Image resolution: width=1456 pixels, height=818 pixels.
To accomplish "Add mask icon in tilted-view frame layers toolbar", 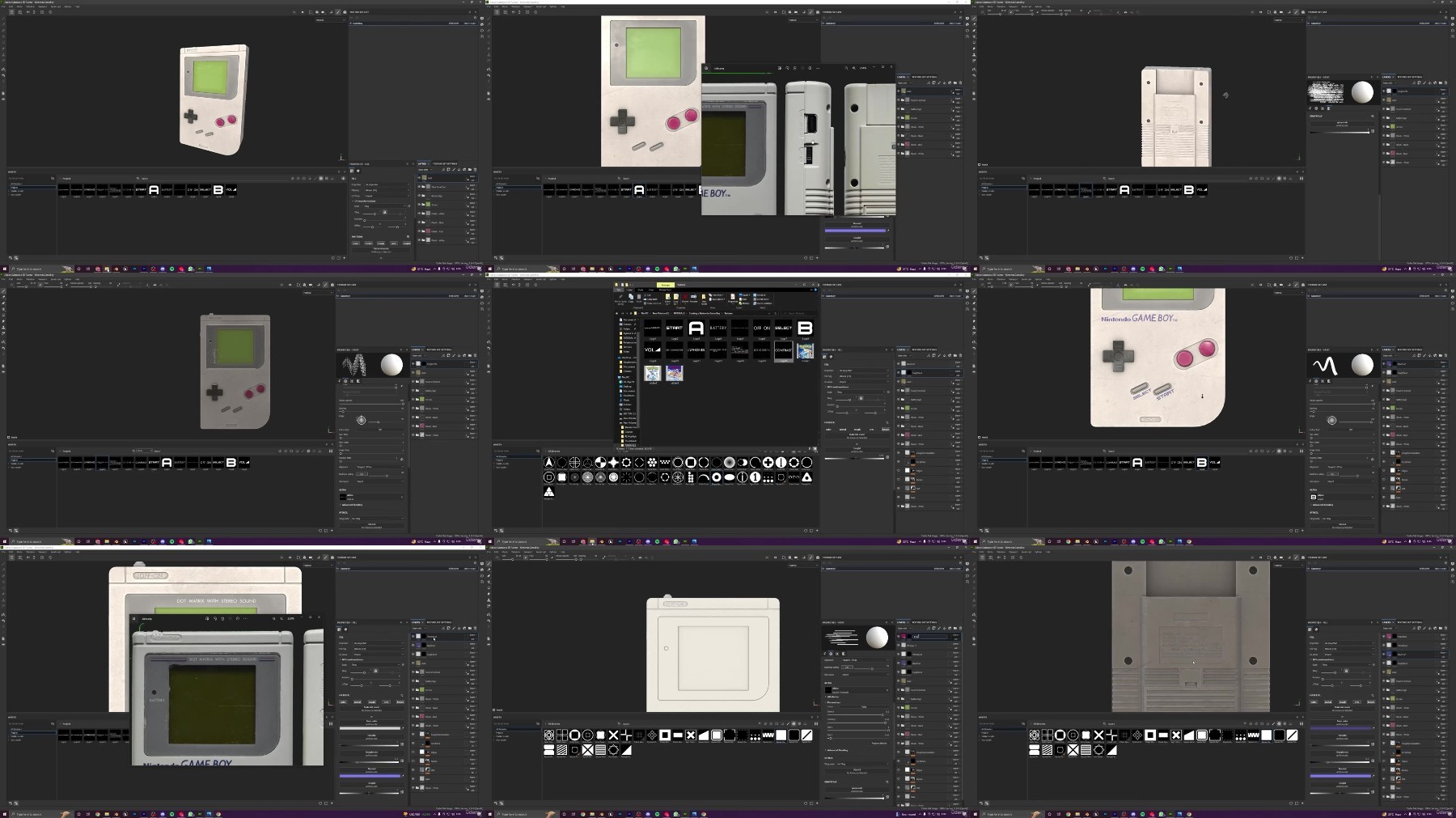I will pos(448,170).
